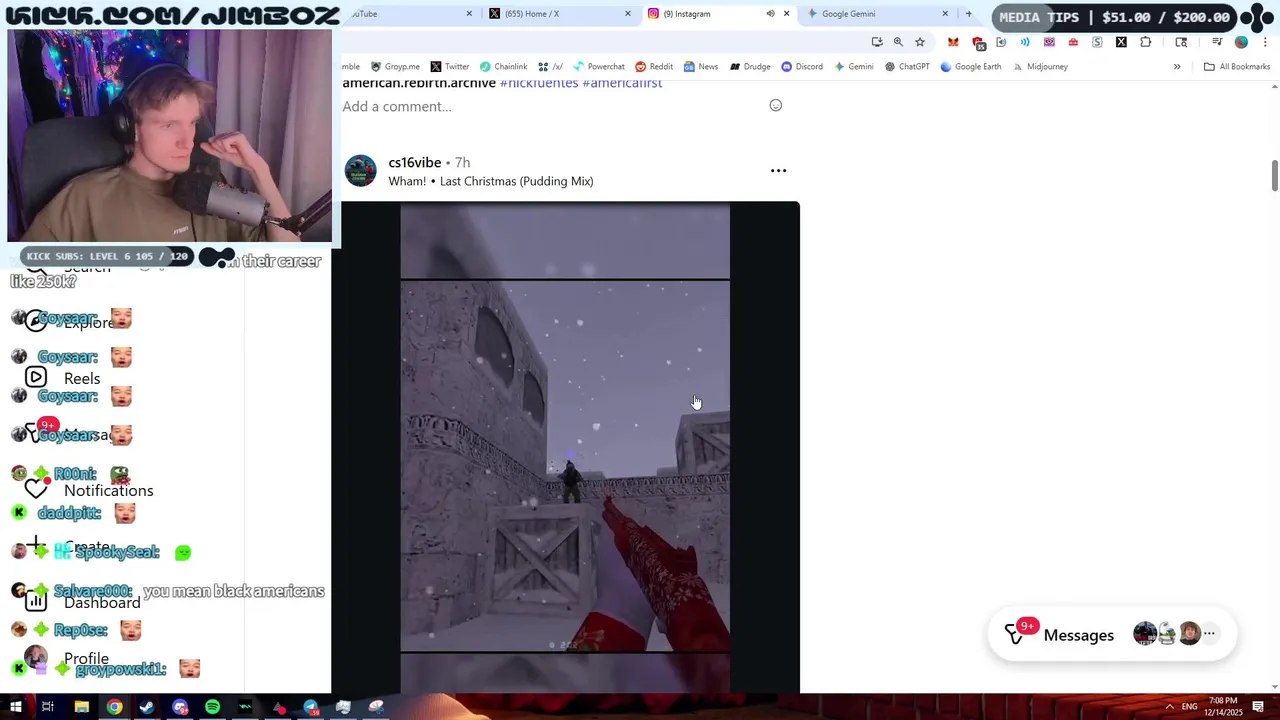
Task: Click the page vertical scrollbar thumb
Action: click(x=1275, y=175)
